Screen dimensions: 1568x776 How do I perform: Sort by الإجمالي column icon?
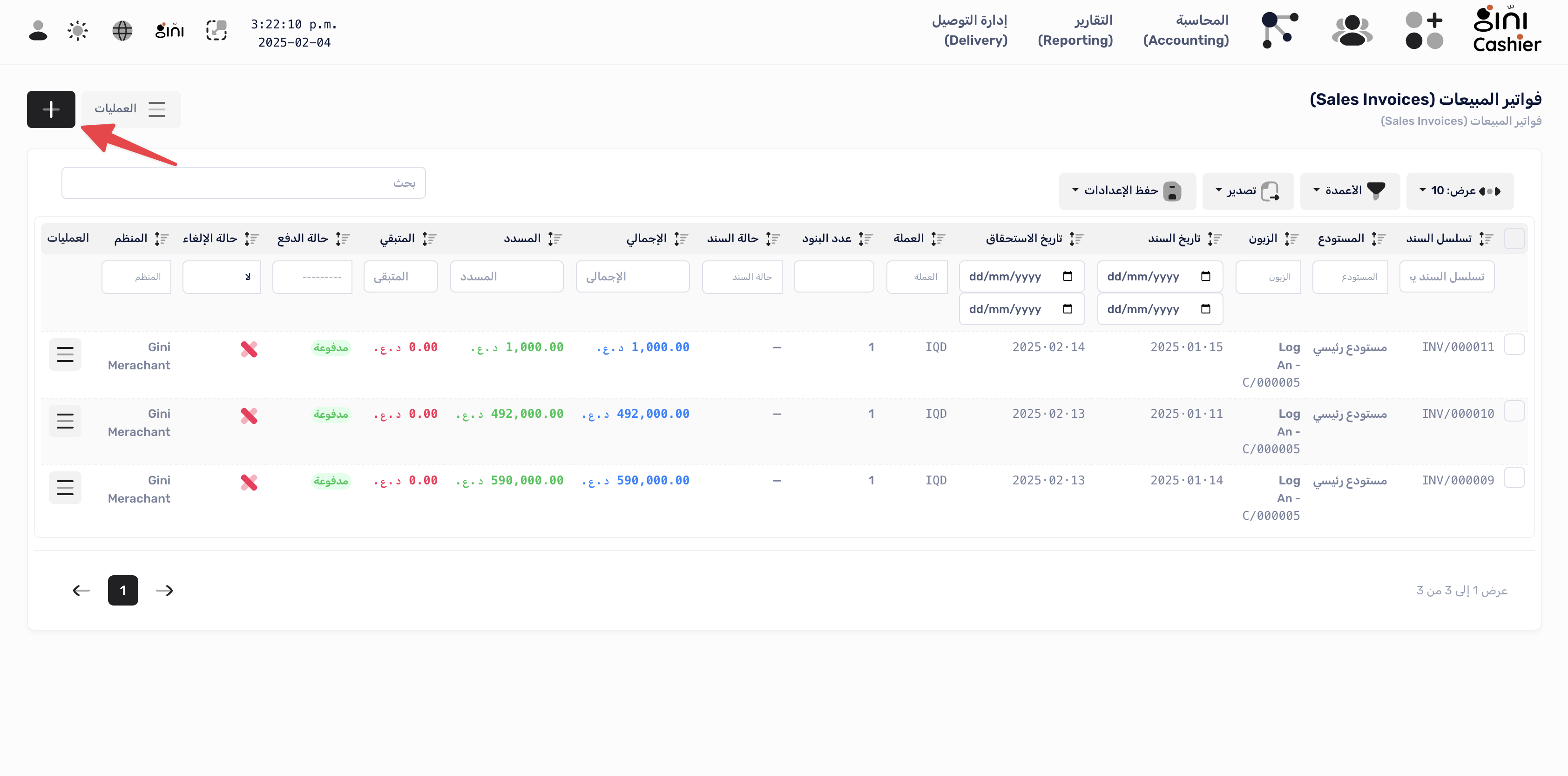pos(681,239)
